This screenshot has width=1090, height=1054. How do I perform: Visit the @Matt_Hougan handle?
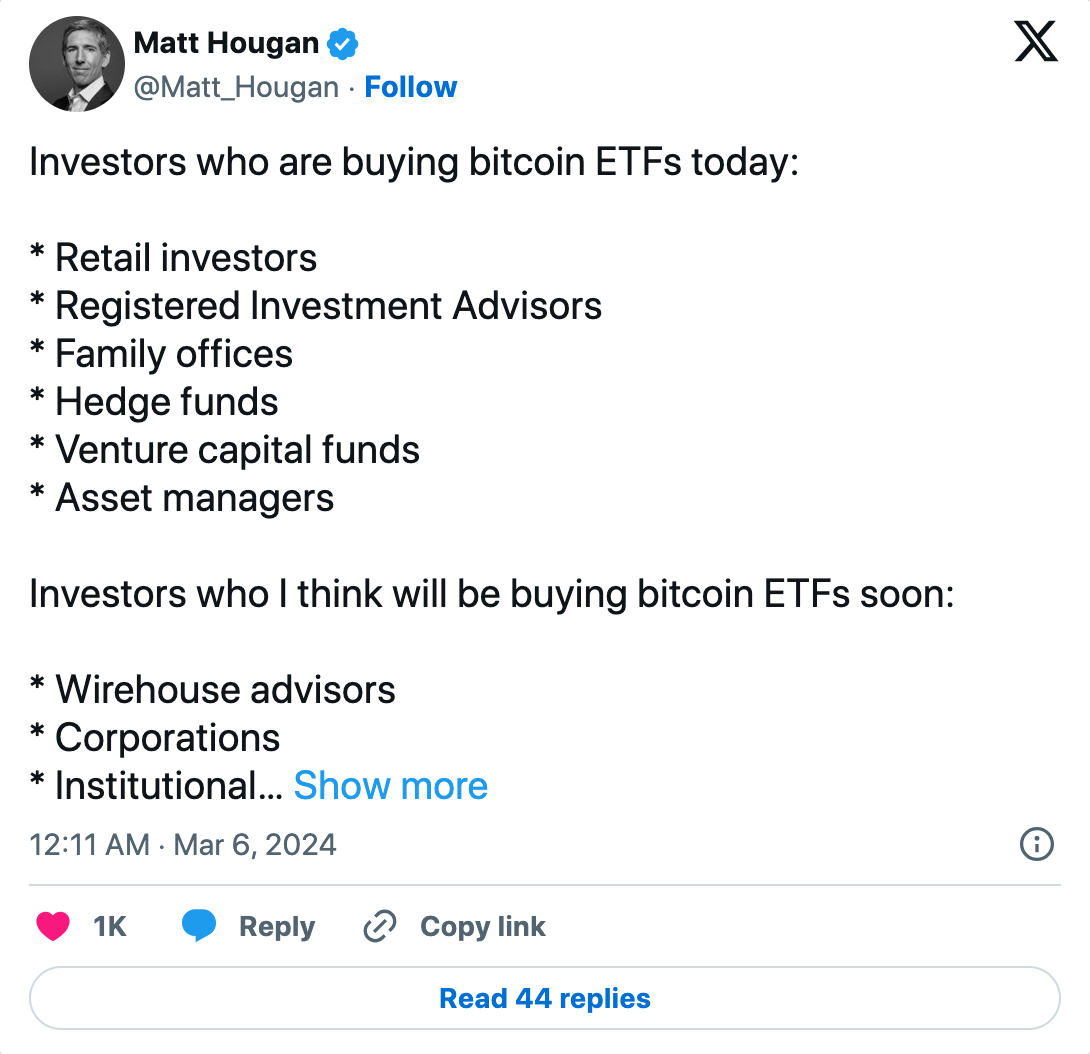click(x=236, y=88)
